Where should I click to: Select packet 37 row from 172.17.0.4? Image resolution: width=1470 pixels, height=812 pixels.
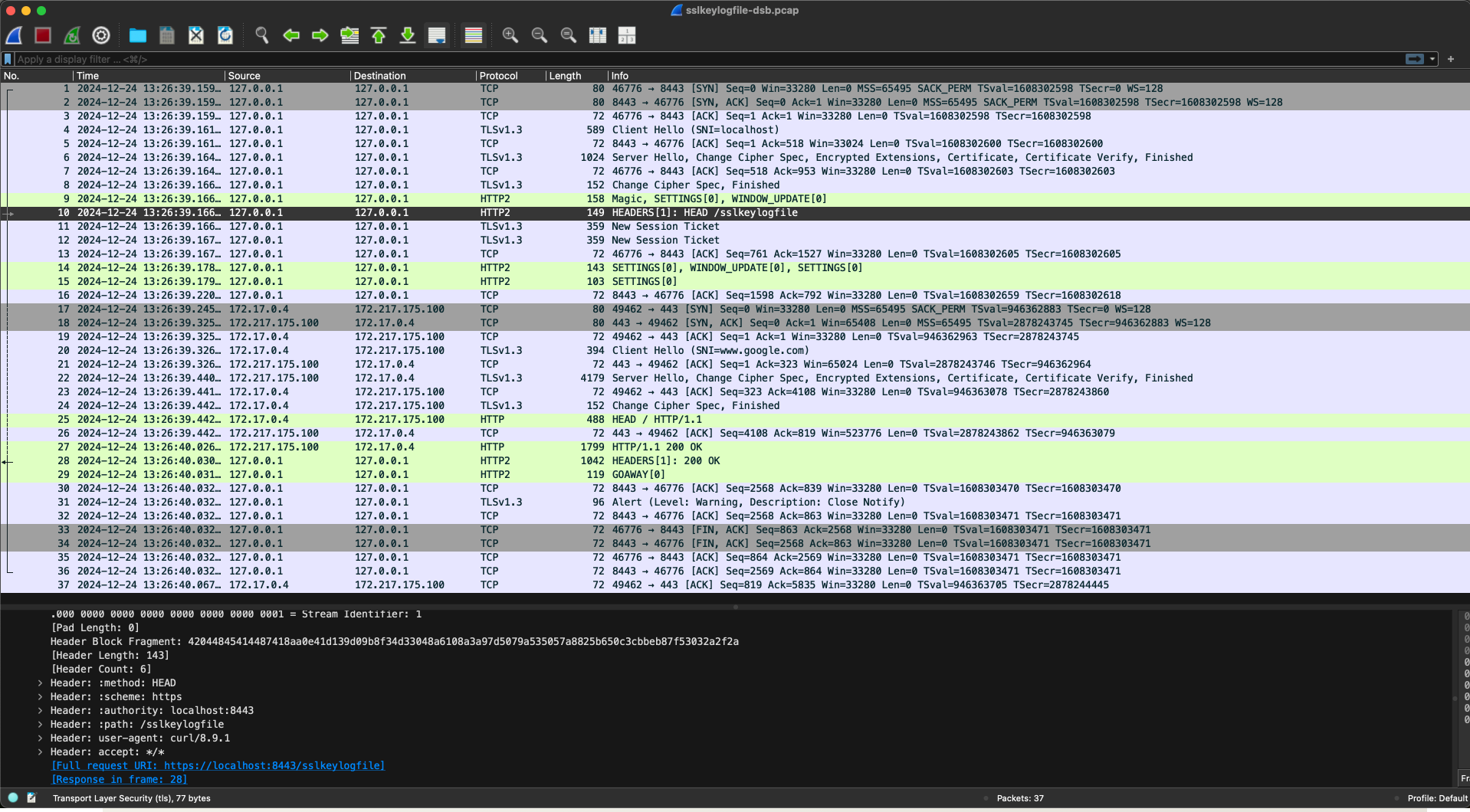click(735, 584)
